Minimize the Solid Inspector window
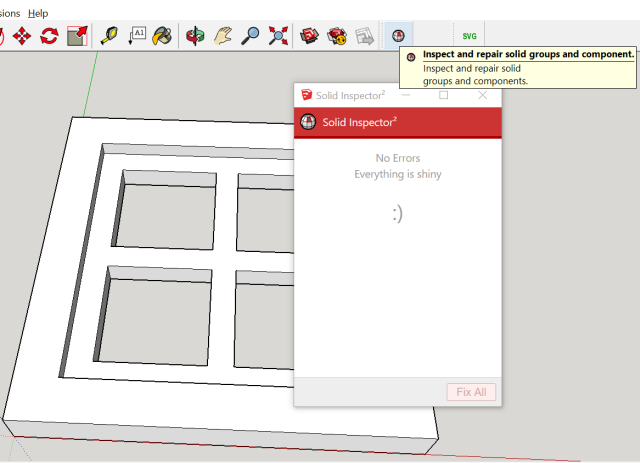Image resolution: width=640 pixels, height=463 pixels. pyautogui.click(x=406, y=95)
